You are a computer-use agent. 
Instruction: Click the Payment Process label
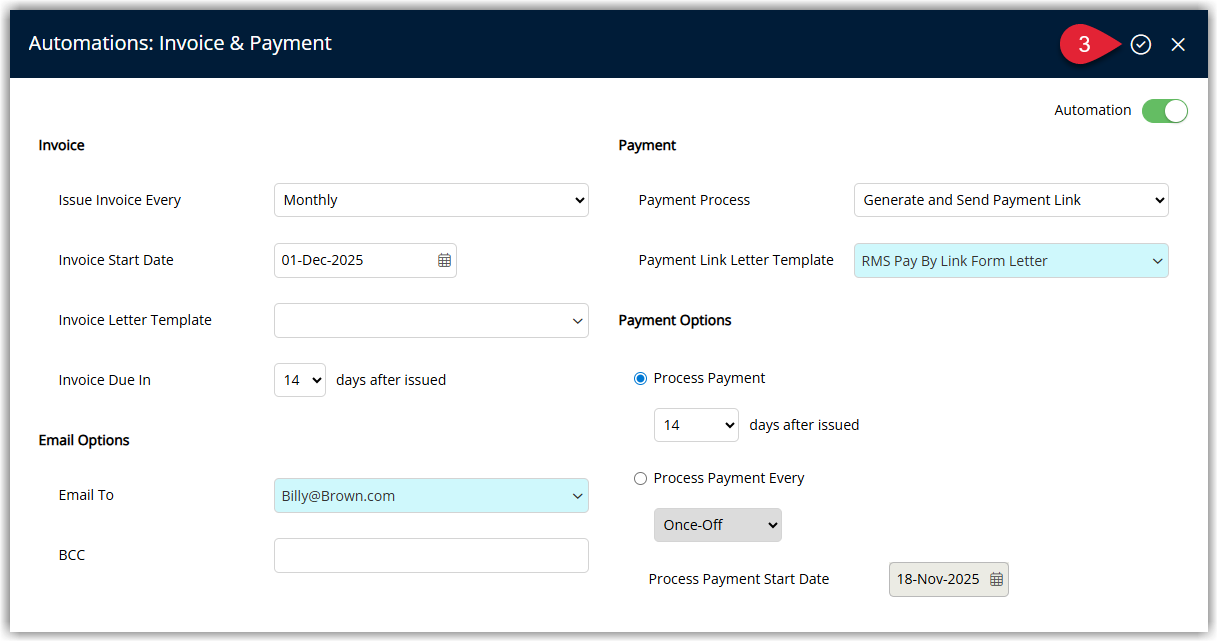pyautogui.click(x=694, y=200)
